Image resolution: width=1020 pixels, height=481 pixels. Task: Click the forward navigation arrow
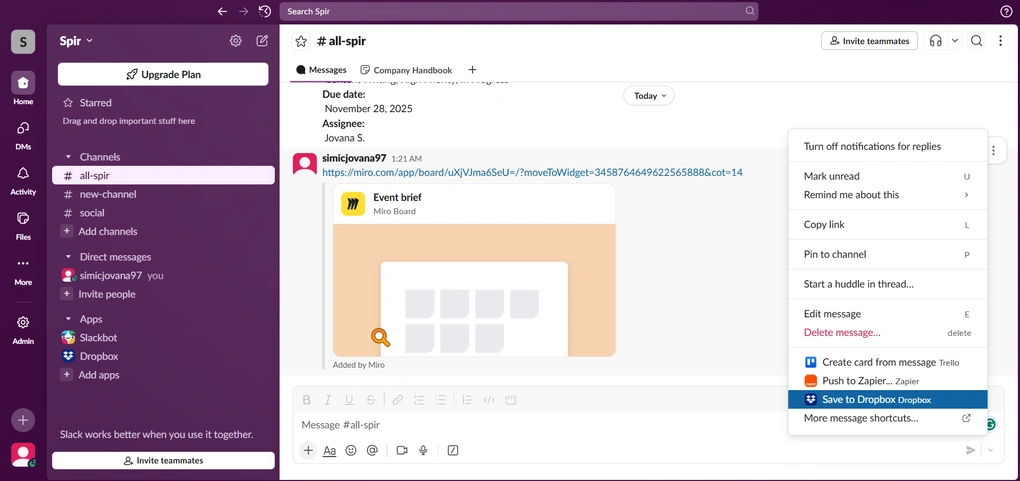coord(243,11)
